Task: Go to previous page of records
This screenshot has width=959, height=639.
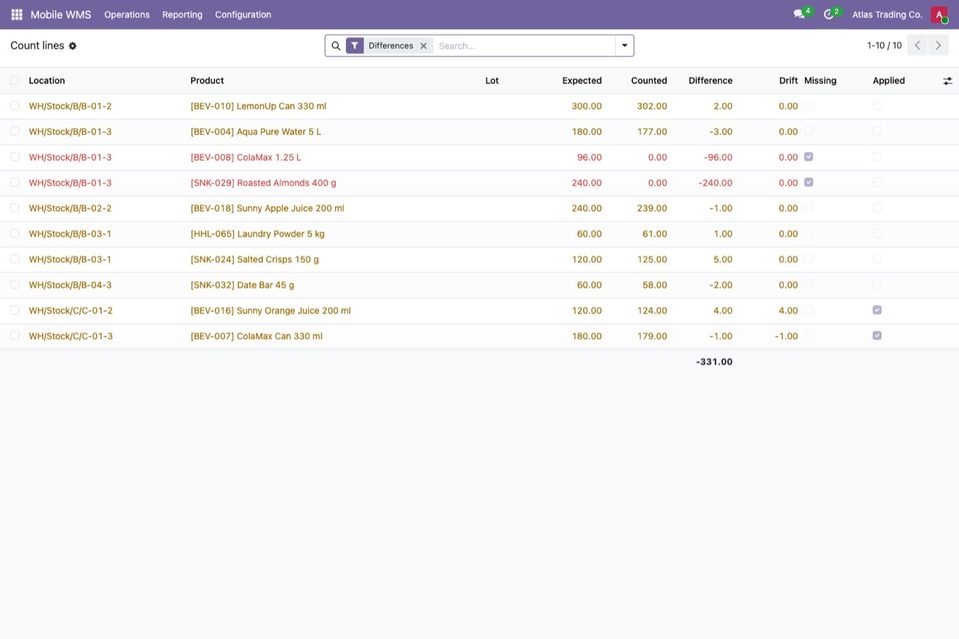Action: (917, 45)
